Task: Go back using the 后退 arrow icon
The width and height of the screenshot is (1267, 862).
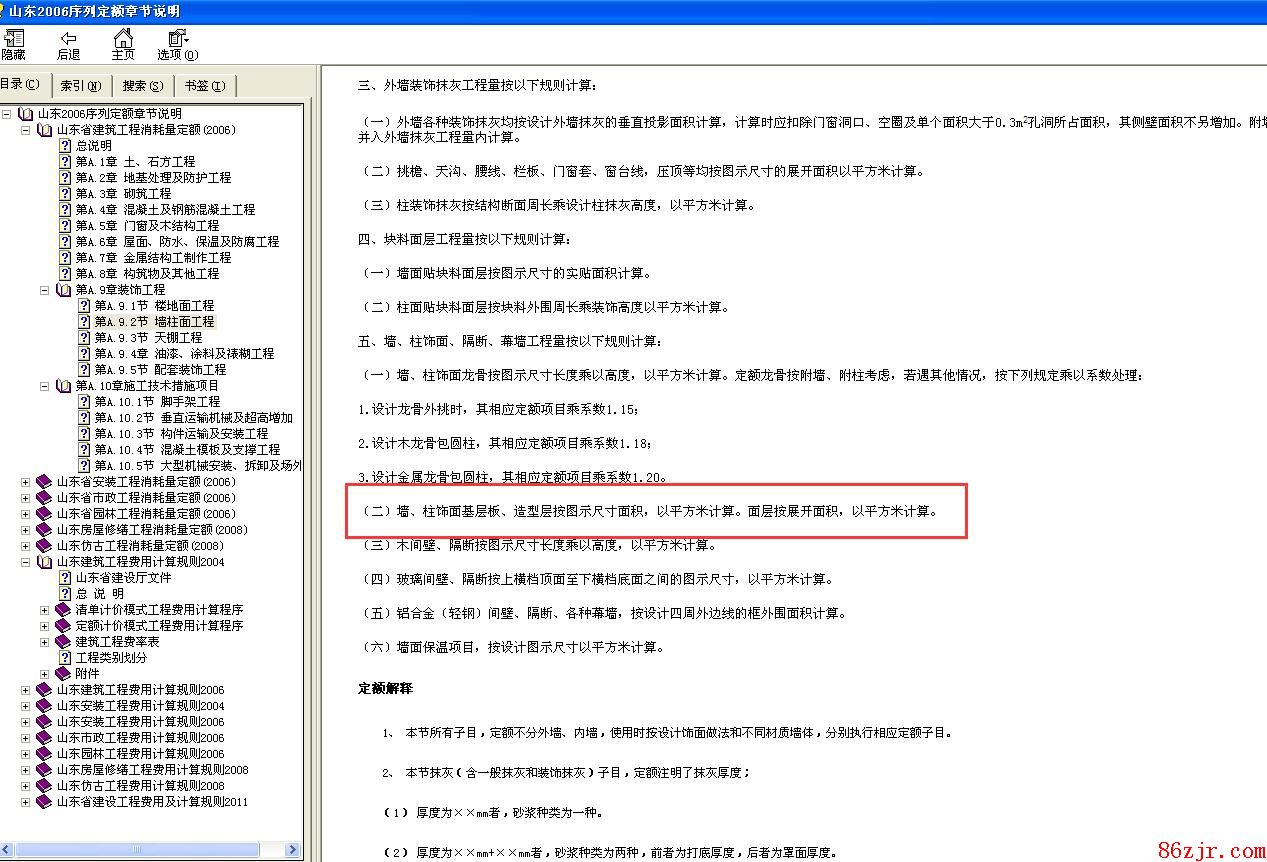Action: click(68, 40)
